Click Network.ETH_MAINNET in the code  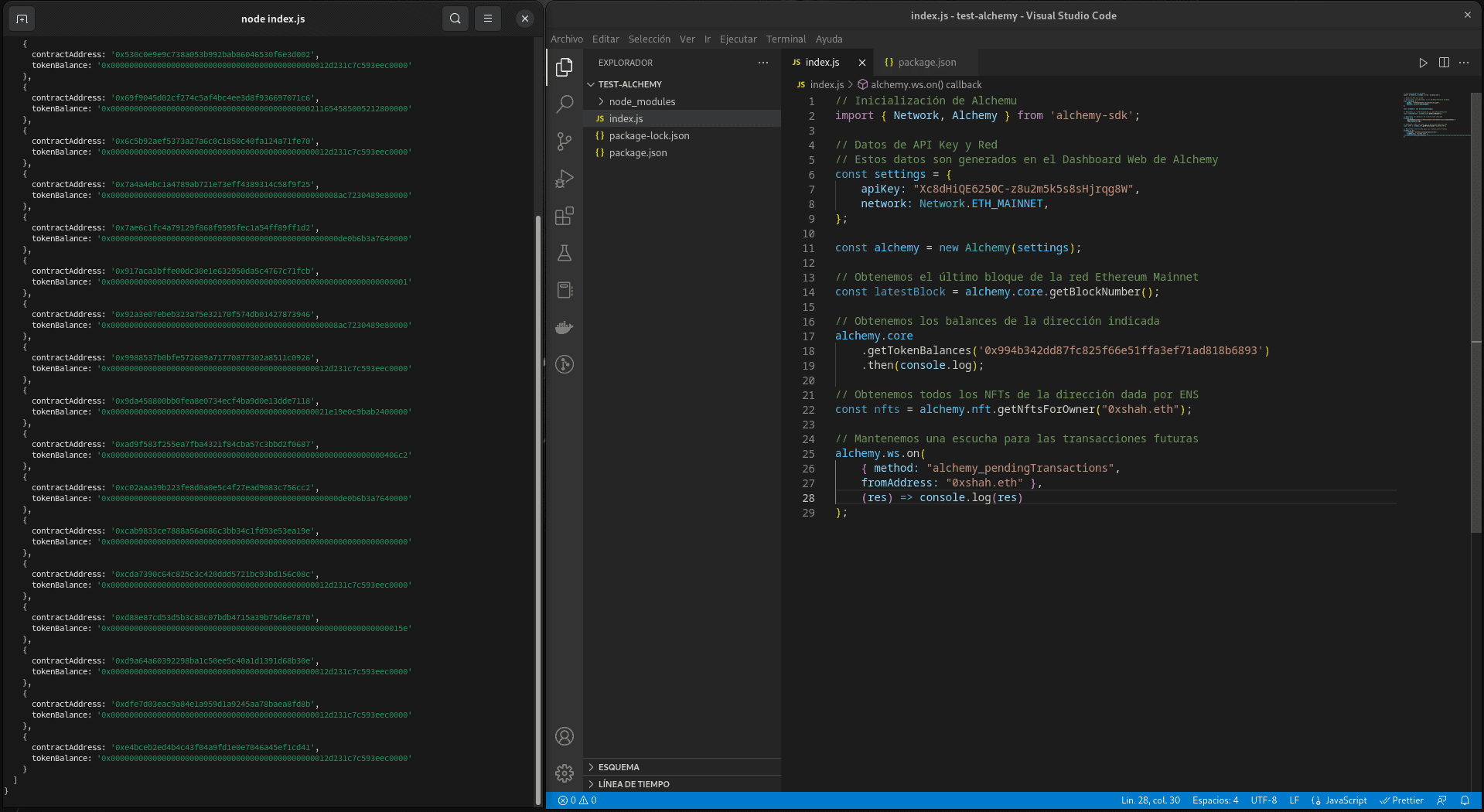pyautogui.click(x=981, y=203)
